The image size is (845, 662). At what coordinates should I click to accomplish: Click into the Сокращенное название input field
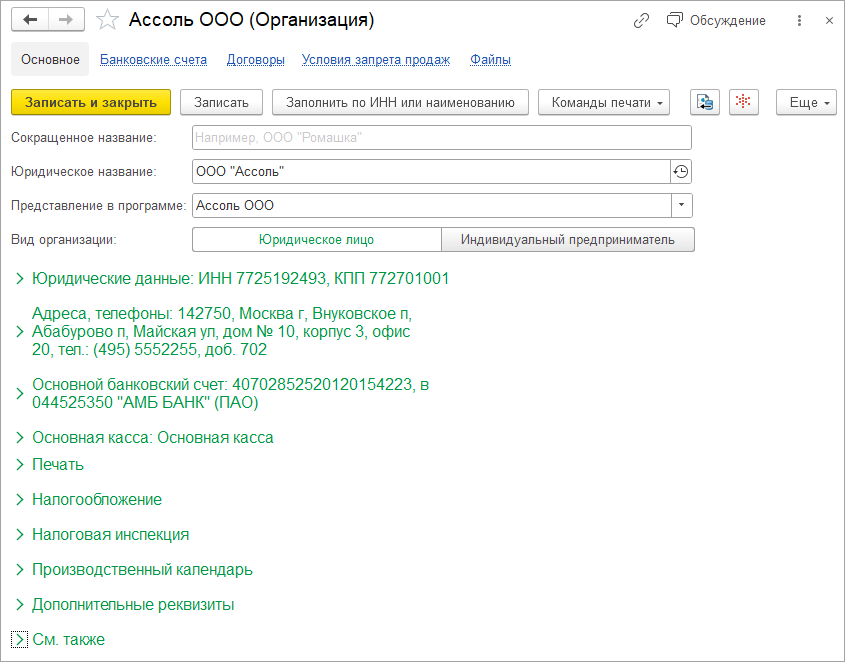(440, 138)
